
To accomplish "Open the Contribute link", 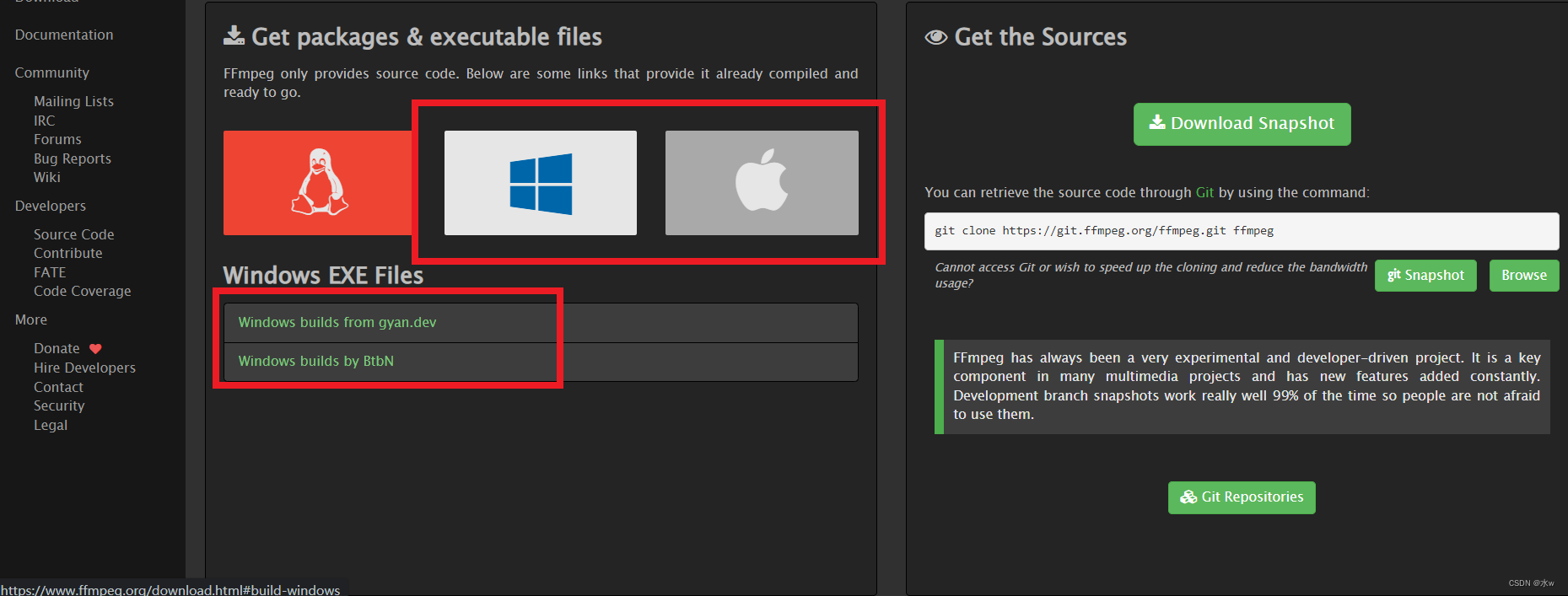I will pos(67,253).
